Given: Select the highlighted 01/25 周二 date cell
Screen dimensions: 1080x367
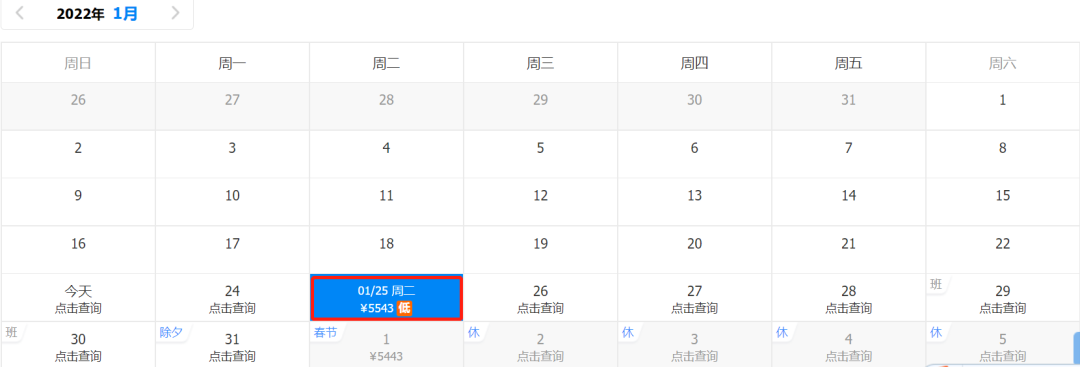Looking at the screenshot, I should tap(386, 298).
